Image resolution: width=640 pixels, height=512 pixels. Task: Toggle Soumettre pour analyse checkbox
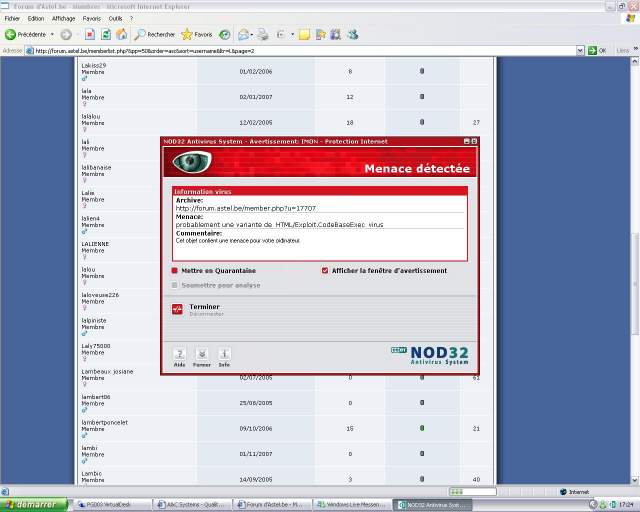[x=175, y=285]
